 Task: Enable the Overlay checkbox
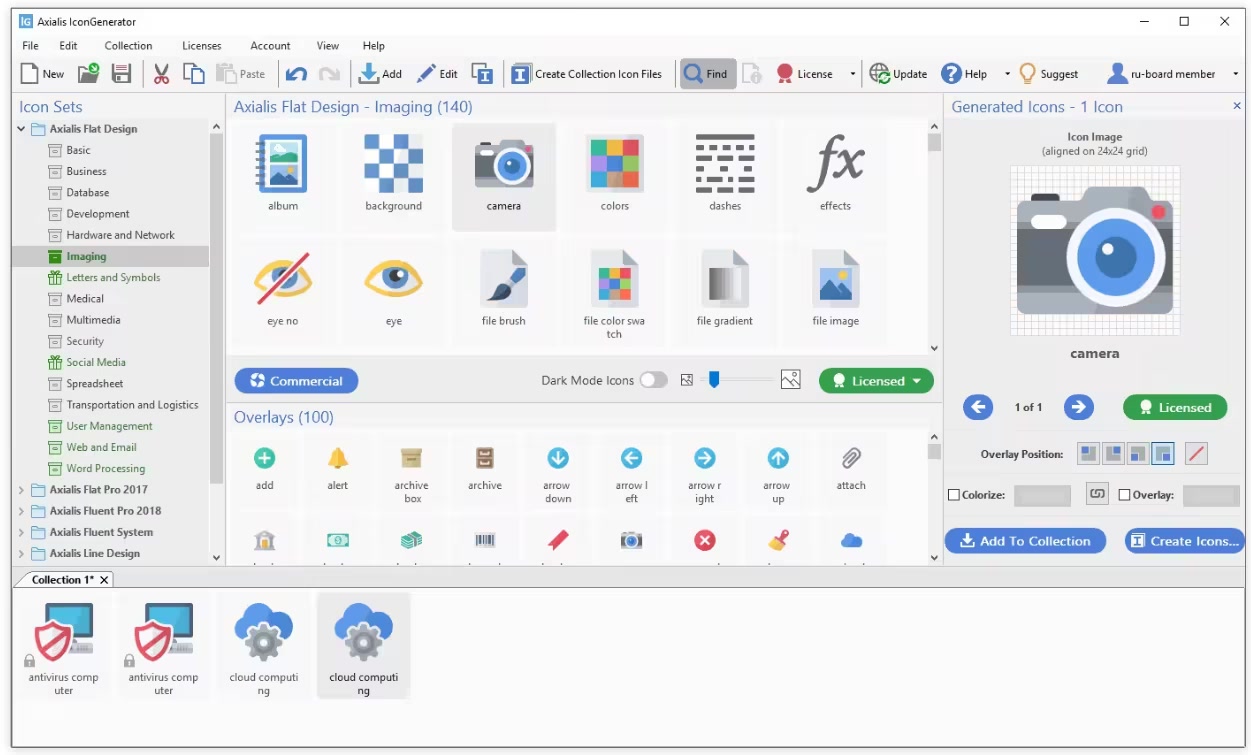1124,495
